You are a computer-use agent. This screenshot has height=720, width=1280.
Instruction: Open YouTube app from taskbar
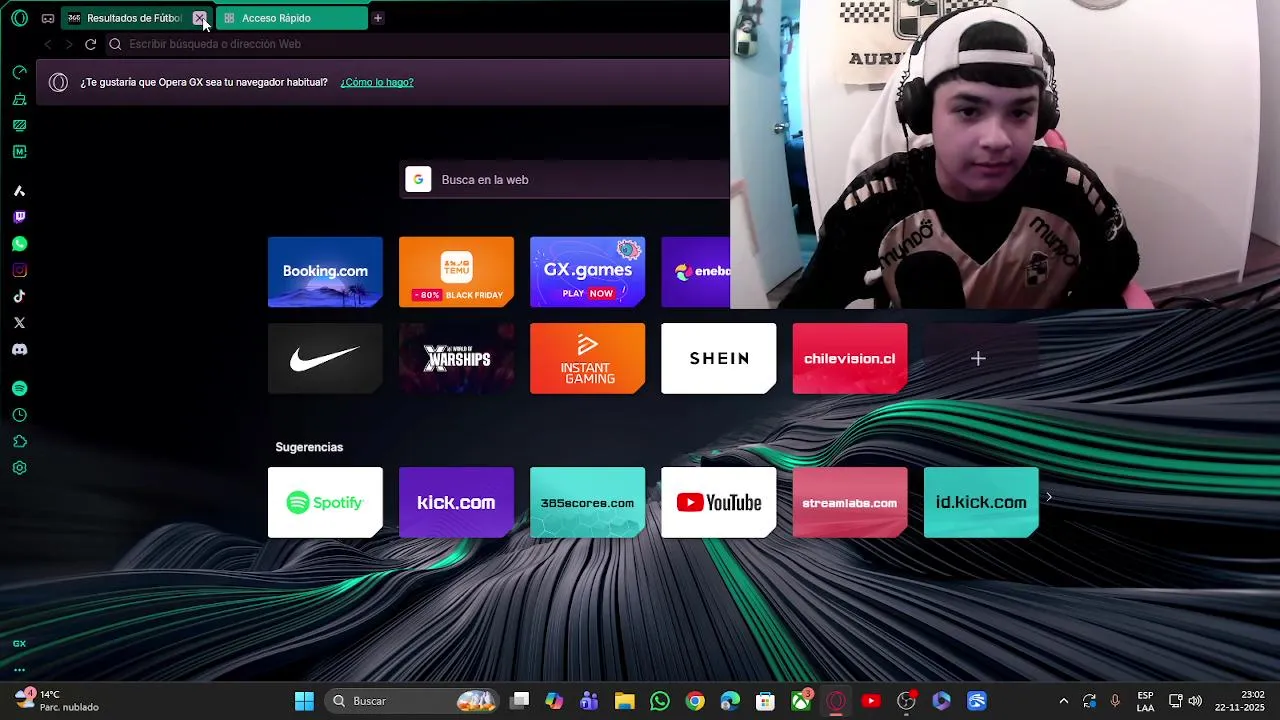pyautogui.click(x=871, y=701)
